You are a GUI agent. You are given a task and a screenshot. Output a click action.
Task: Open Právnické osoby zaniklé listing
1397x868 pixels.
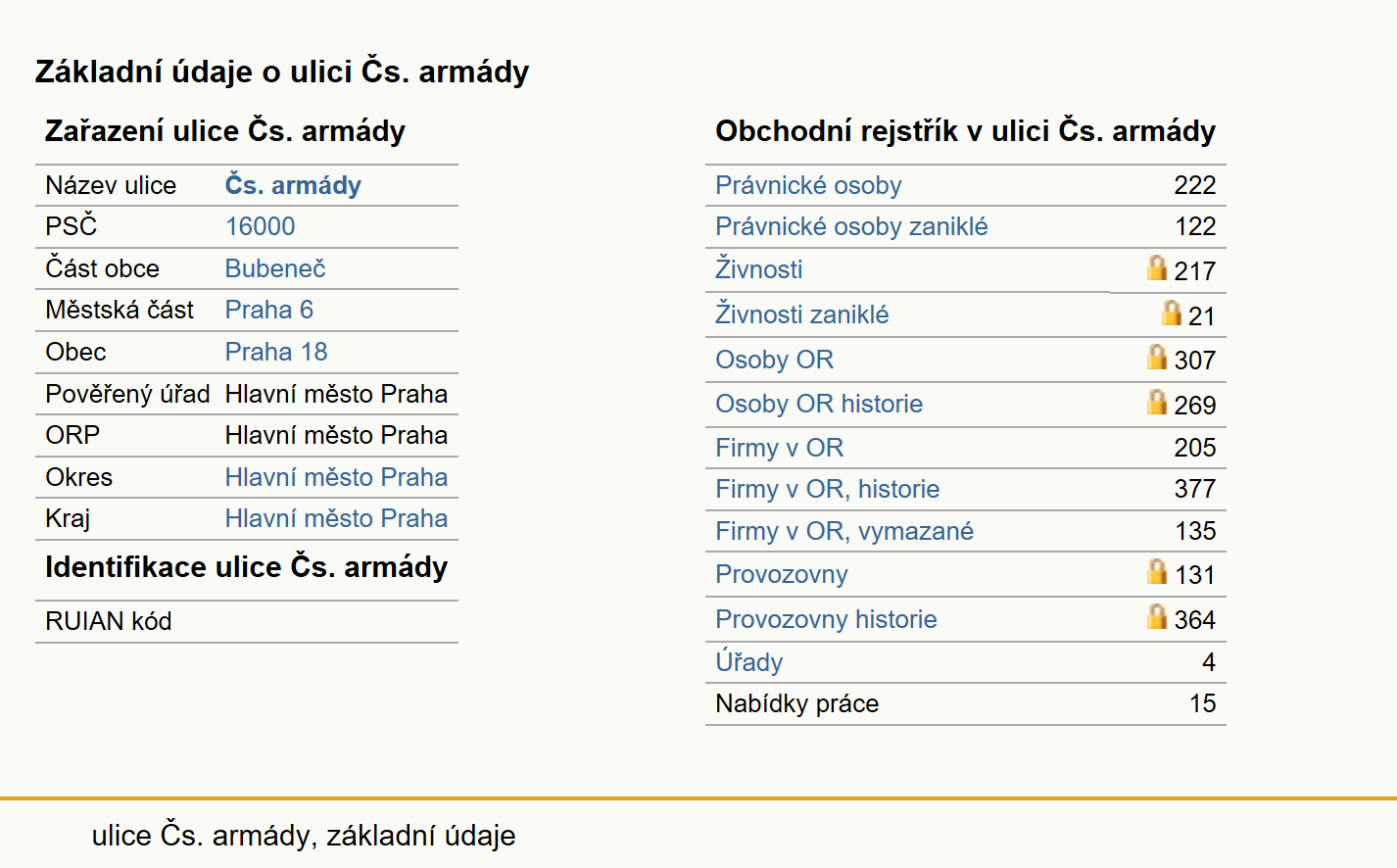tap(851, 226)
